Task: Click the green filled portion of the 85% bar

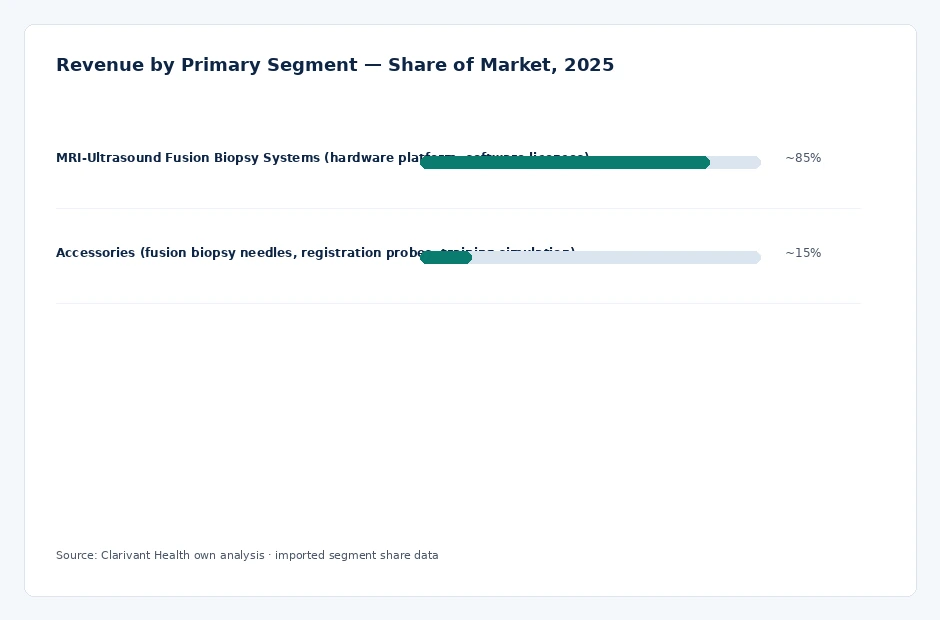Action: pyautogui.click(x=565, y=162)
